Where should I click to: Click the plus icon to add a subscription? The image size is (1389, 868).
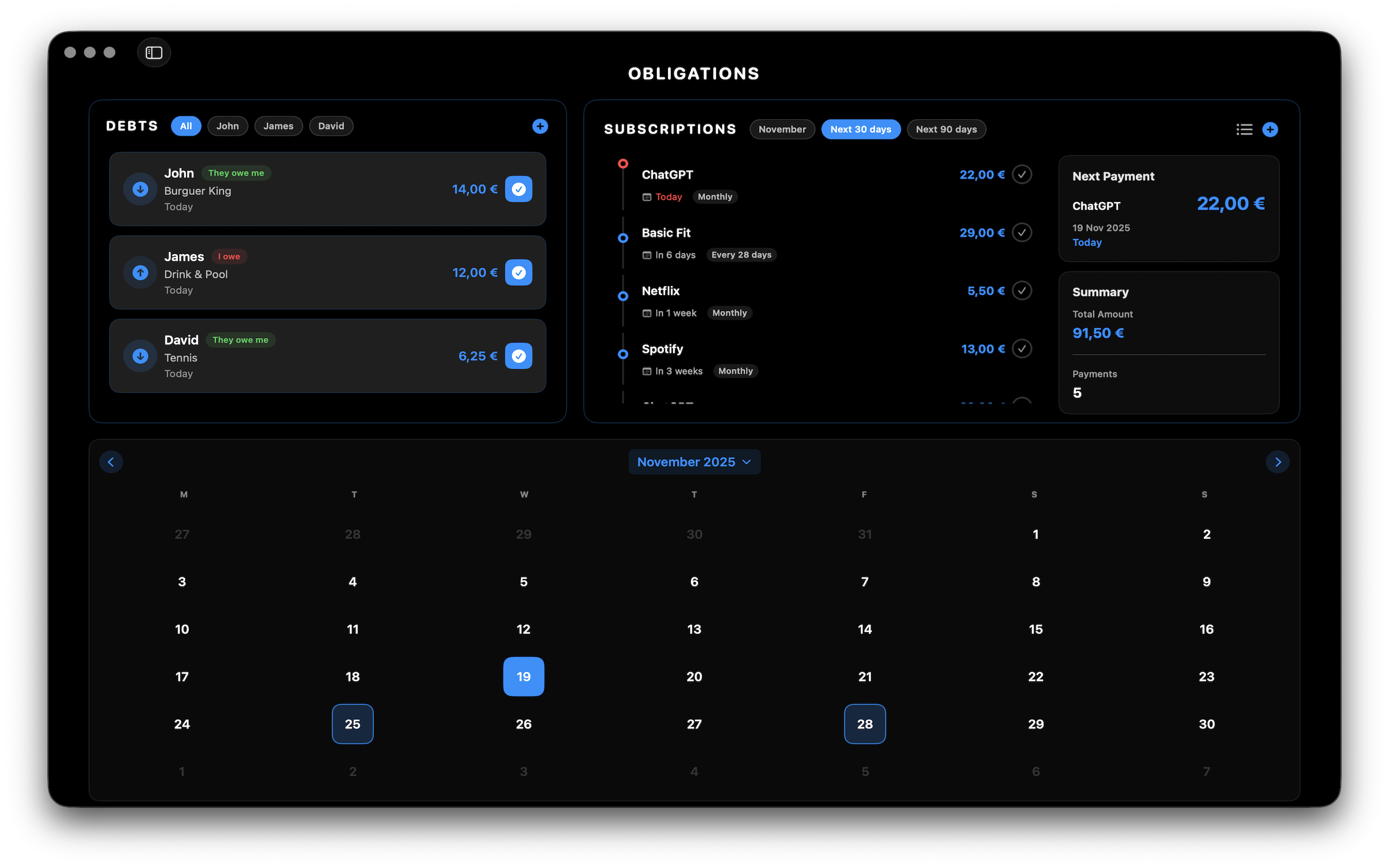(x=1270, y=129)
